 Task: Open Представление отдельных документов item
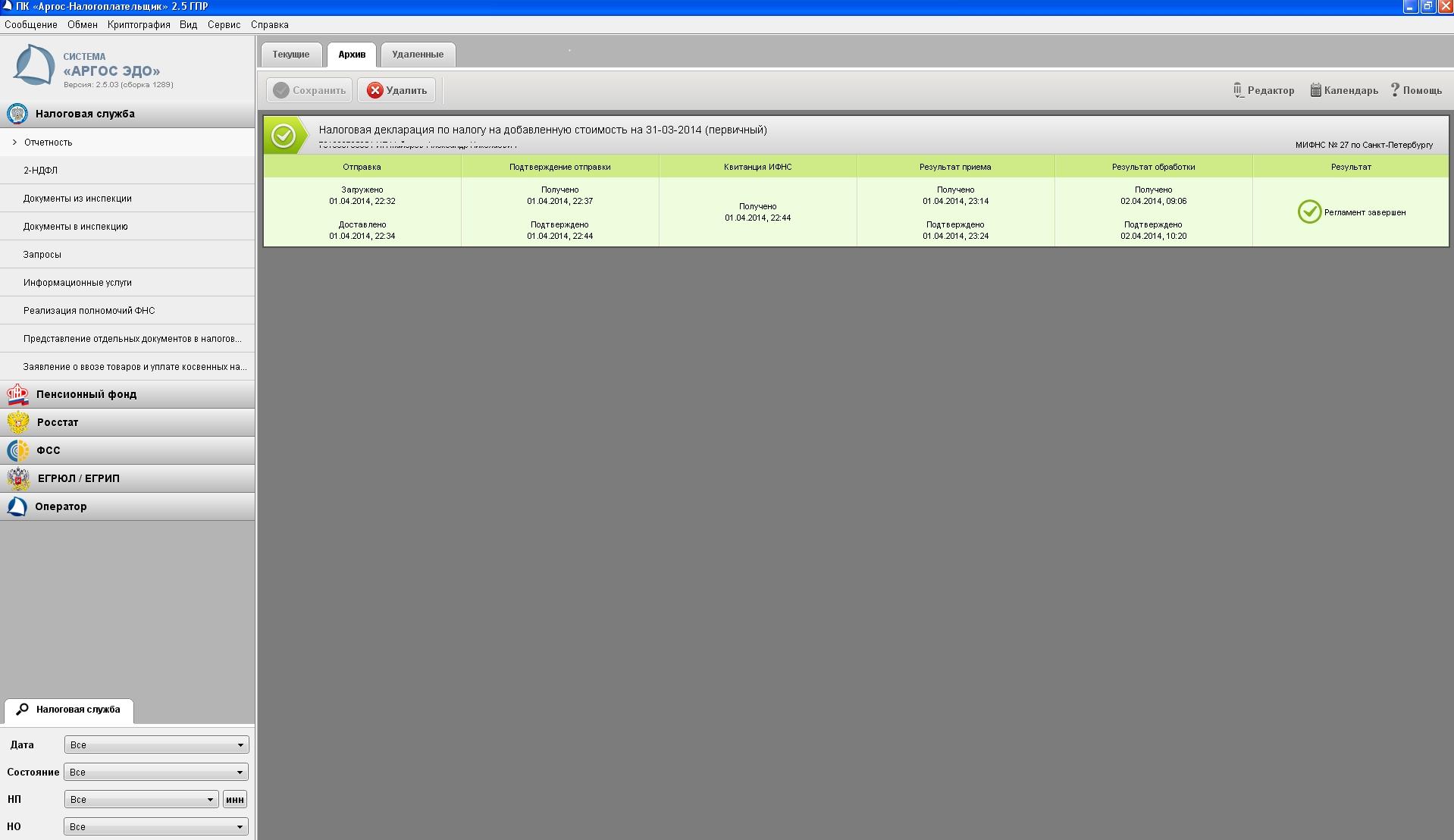127,339
